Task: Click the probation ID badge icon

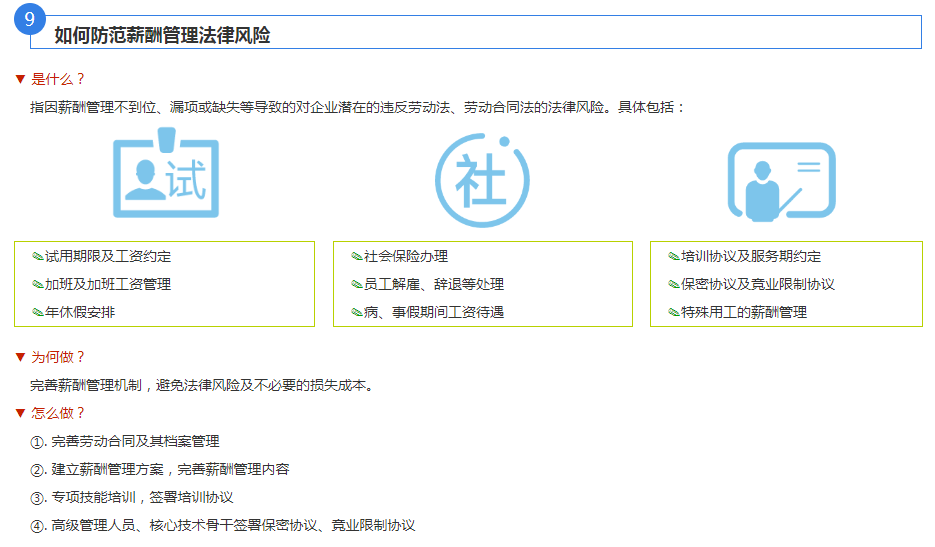Action: [165, 176]
